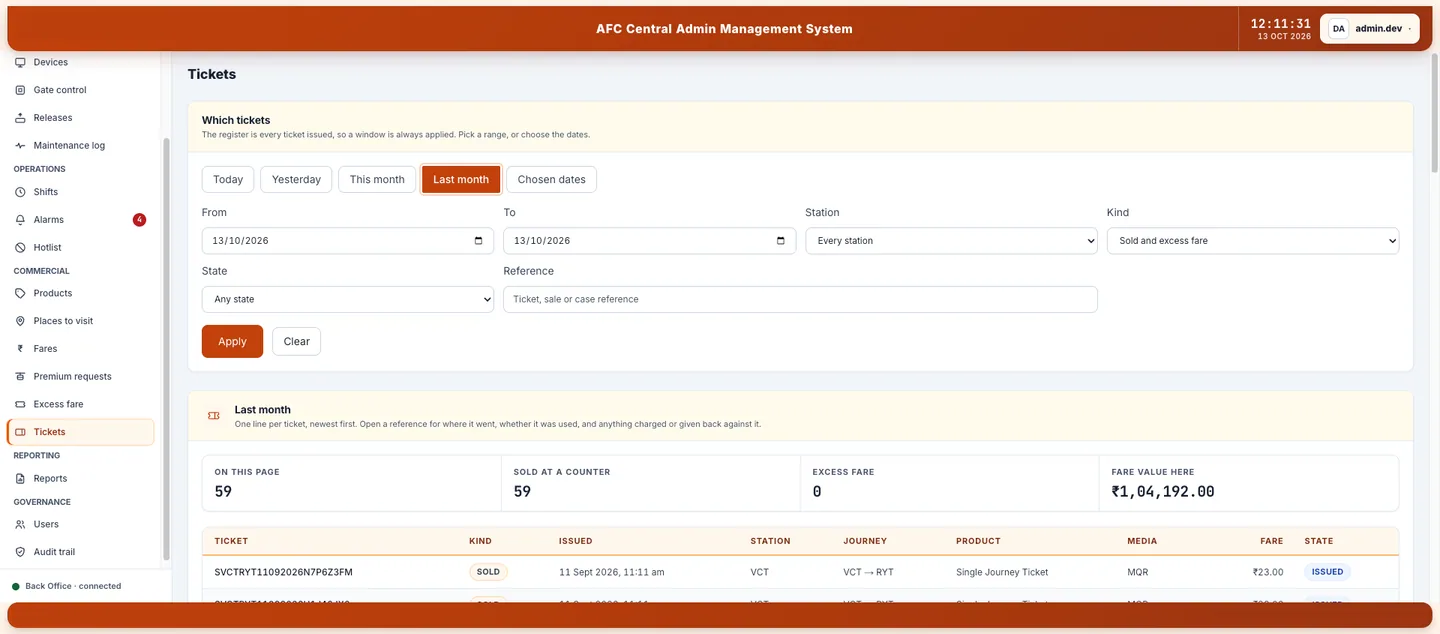
Task: Click the TICKET column header
Action: point(231,541)
